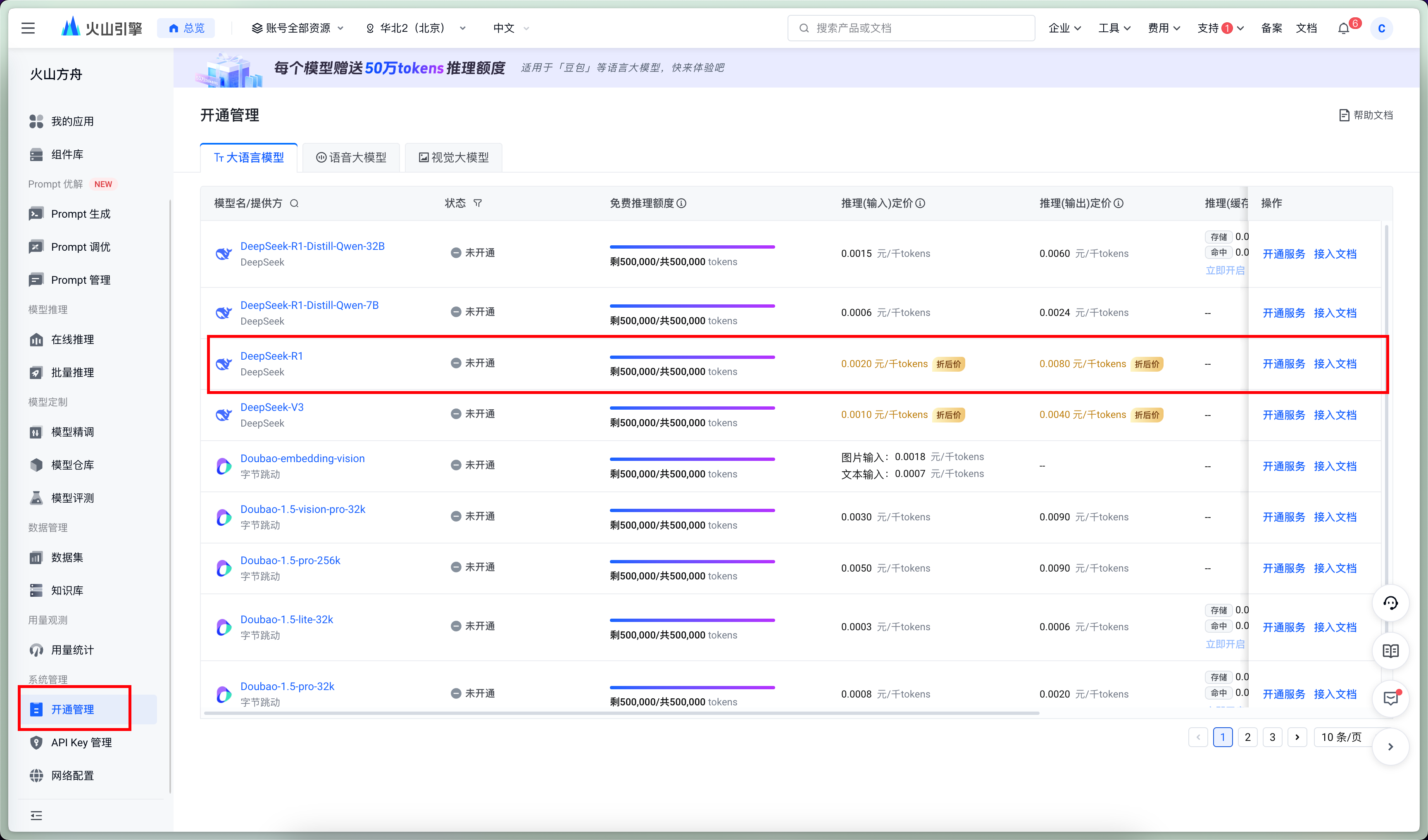Open the DeepSeek-V3 model link
This screenshot has width=1428, height=840.
click(272, 407)
